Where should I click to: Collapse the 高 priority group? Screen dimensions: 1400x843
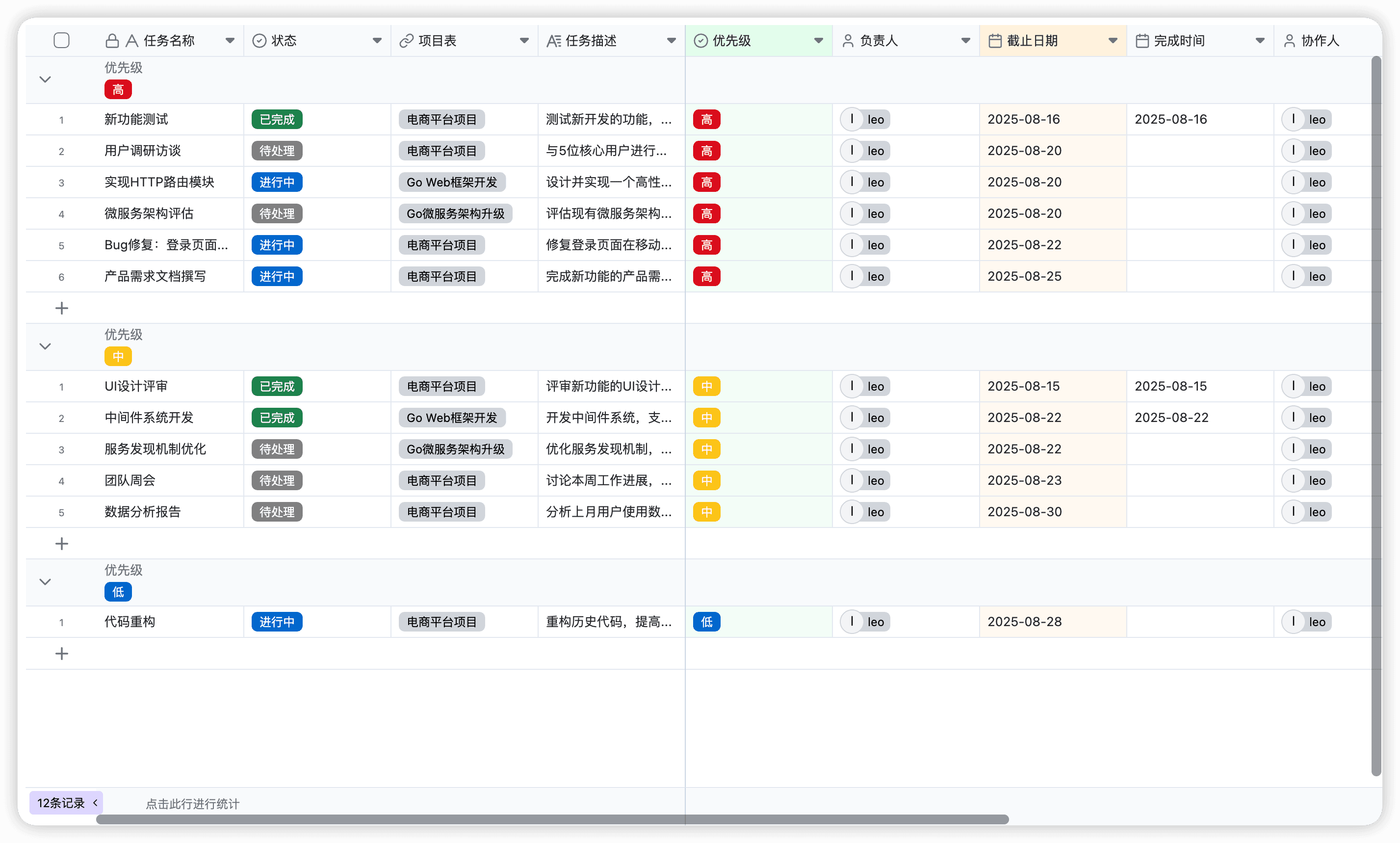click(x=45, y=79)
